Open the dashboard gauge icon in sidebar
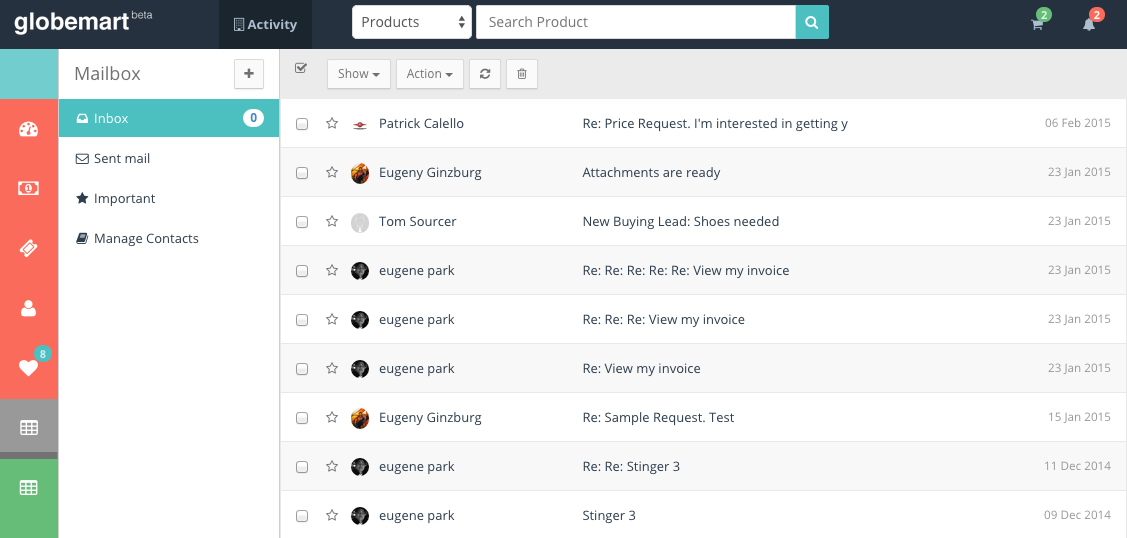1127x538 pixels. pyautogui.click(x=28, y=129)
